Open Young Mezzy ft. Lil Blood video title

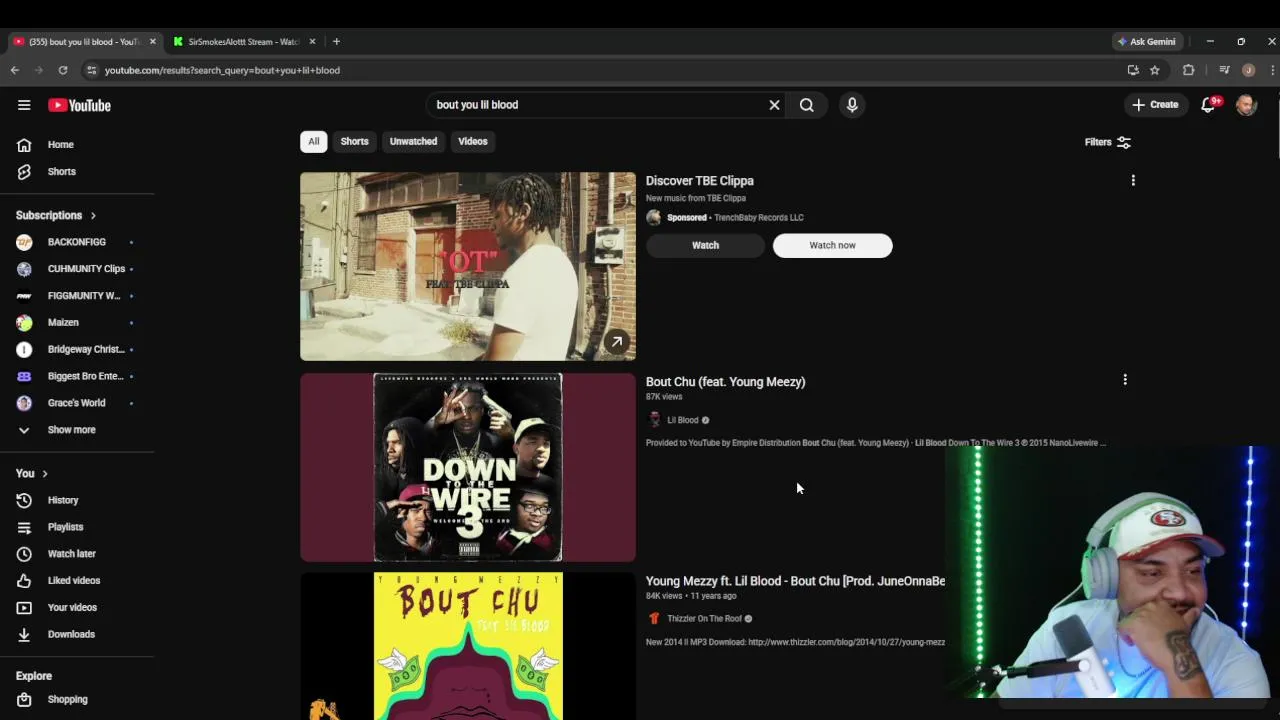[795, 581]
